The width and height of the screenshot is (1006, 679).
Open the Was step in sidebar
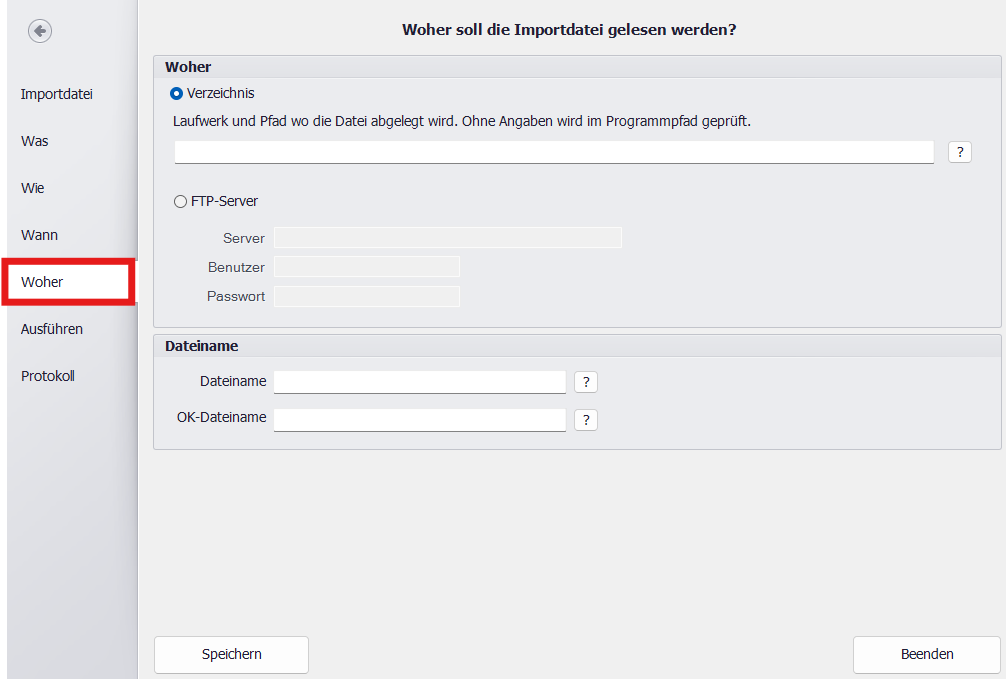(35, 141)
